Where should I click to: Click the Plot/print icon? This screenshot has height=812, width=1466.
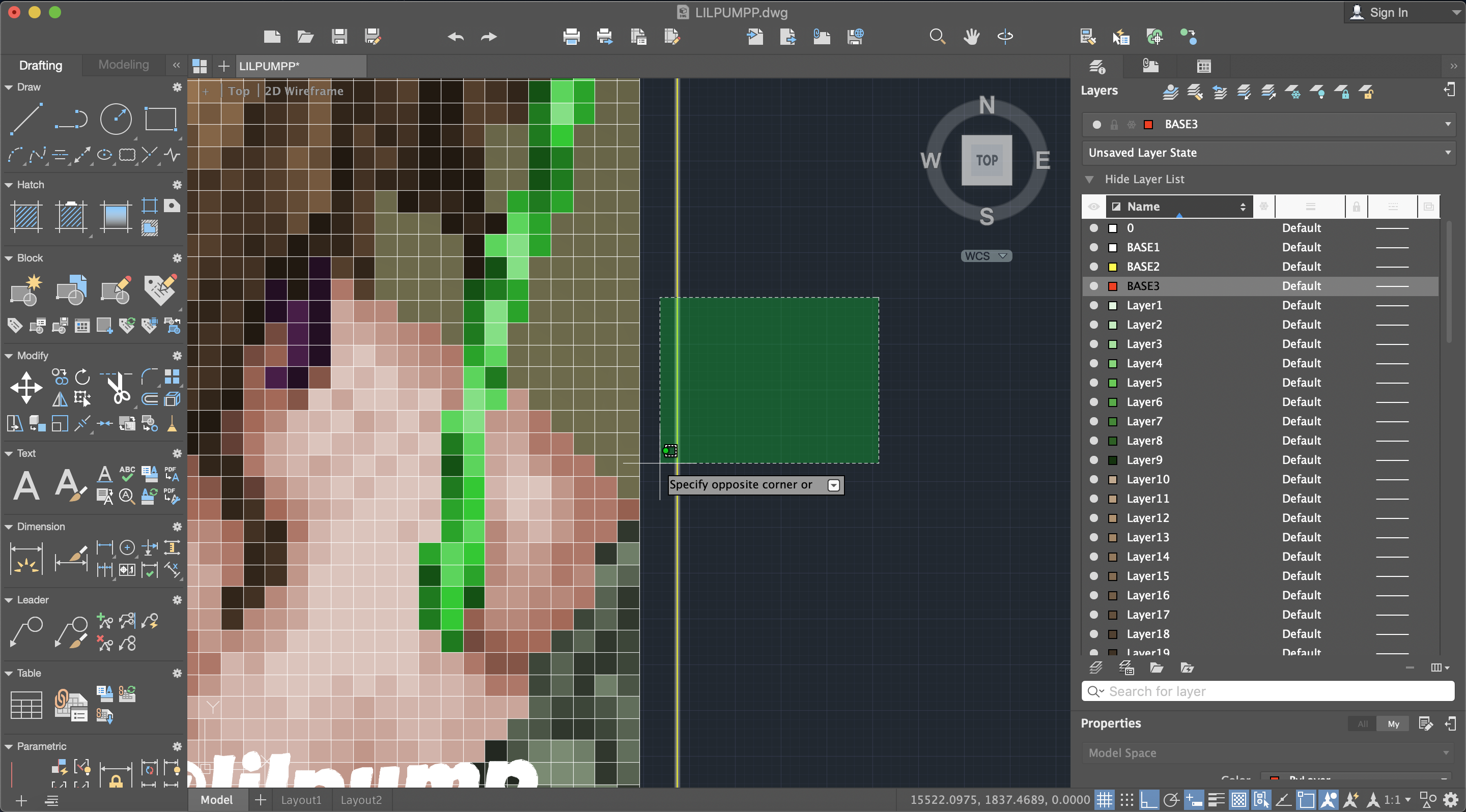(571, 37)
